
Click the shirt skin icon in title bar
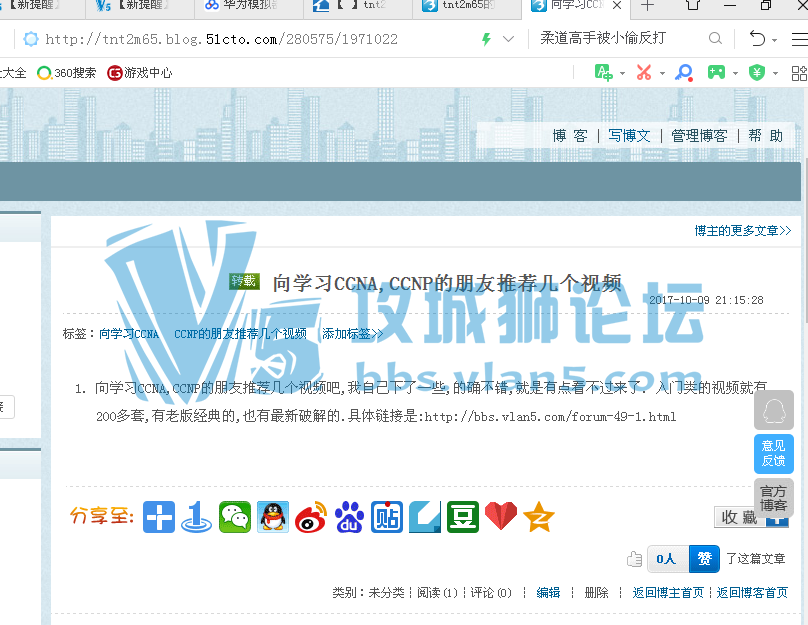(x=693, y=5)
